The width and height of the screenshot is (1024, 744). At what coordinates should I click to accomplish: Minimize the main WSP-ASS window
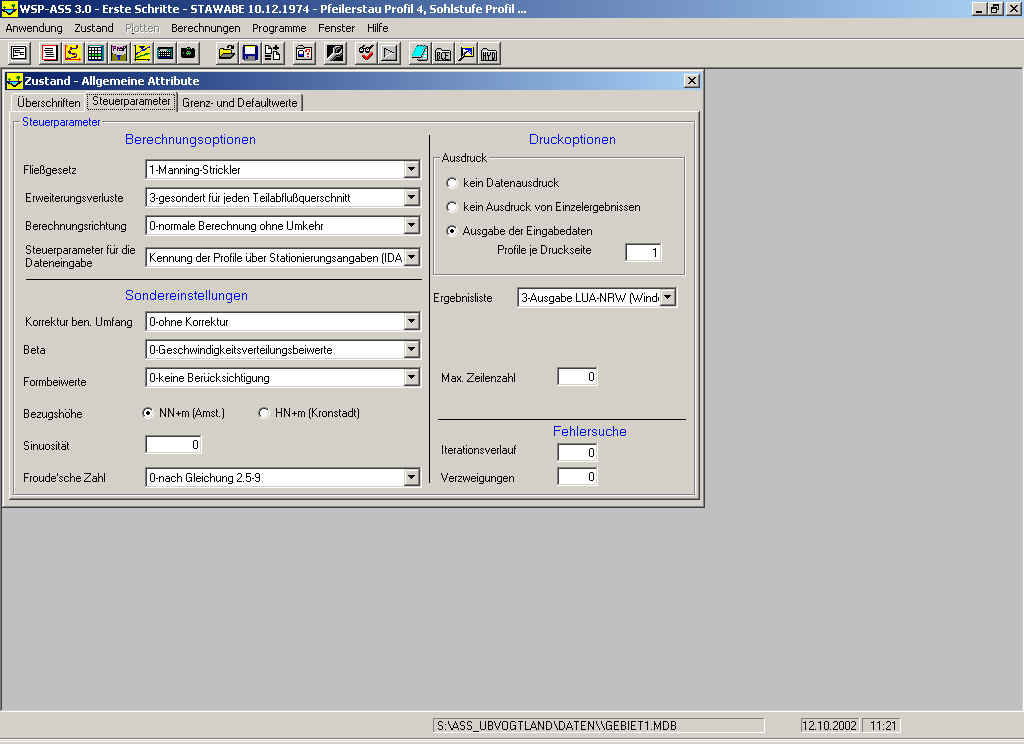pyautogui.click(x=980, y=8)
